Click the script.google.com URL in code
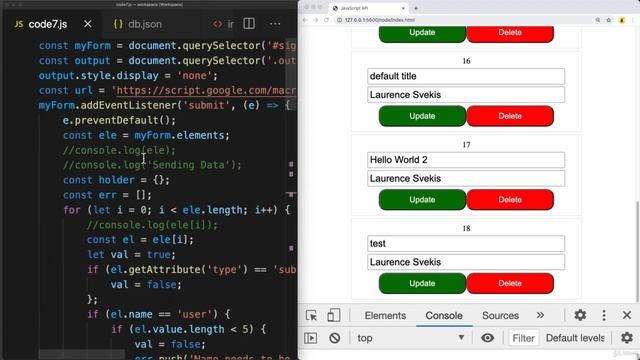Viewport: 640px width, 360px height. [x=206, y=90]
